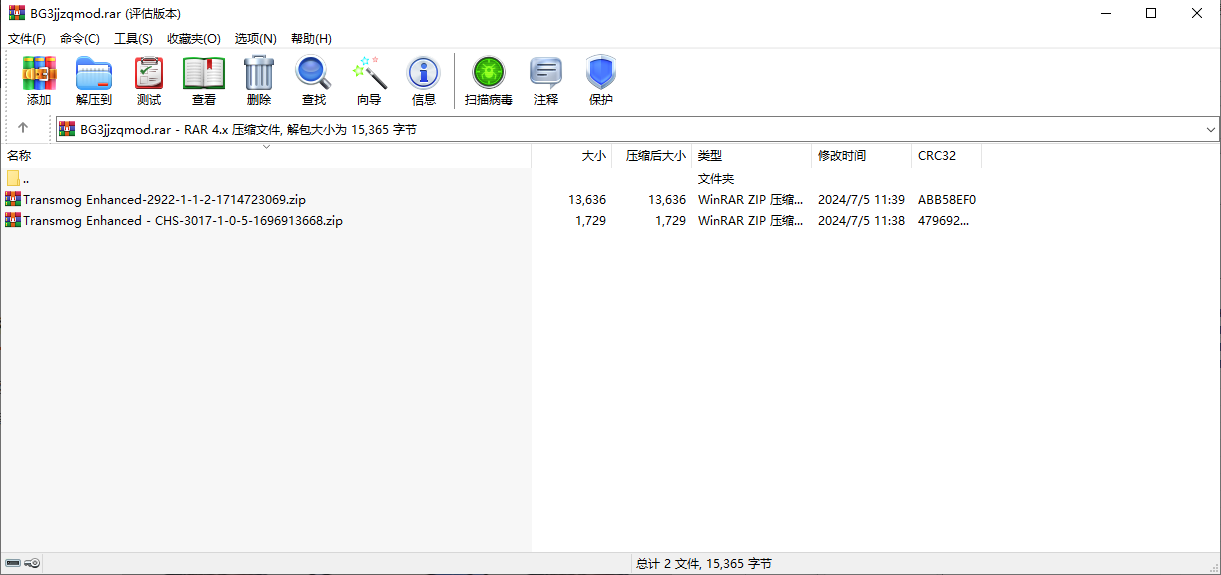Viewport: 1221px width, 575px height.
Task: Click the 文件夹 type label in parent row
Action: 716,179
